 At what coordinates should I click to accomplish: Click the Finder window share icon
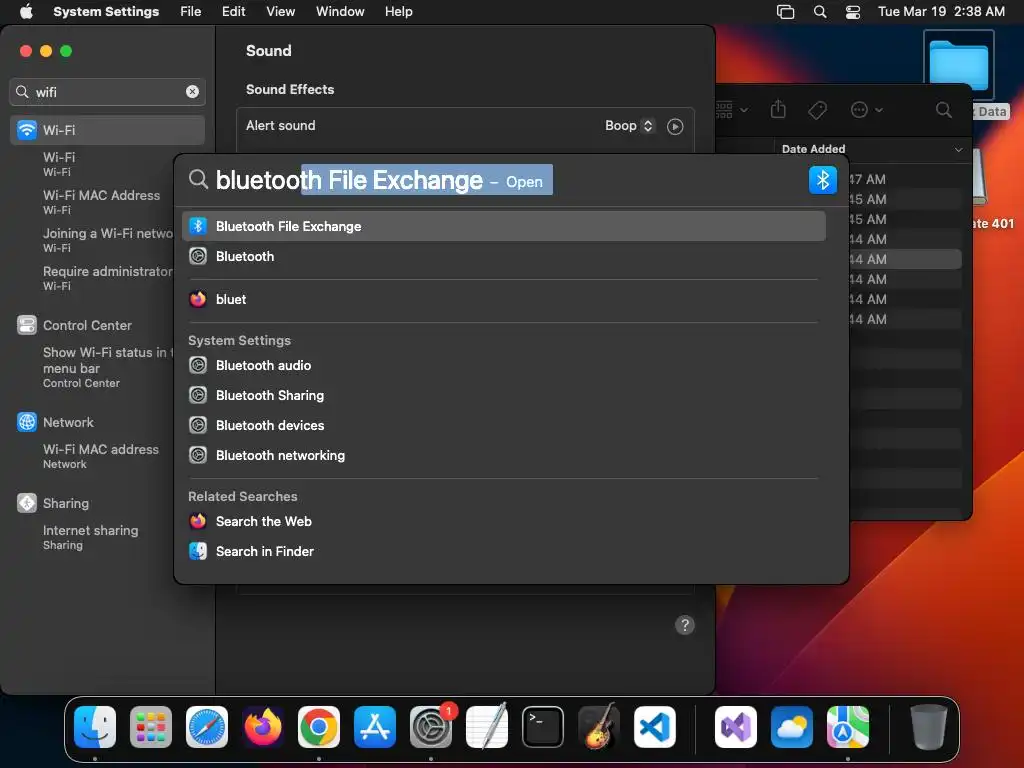[x=778, y=109]
